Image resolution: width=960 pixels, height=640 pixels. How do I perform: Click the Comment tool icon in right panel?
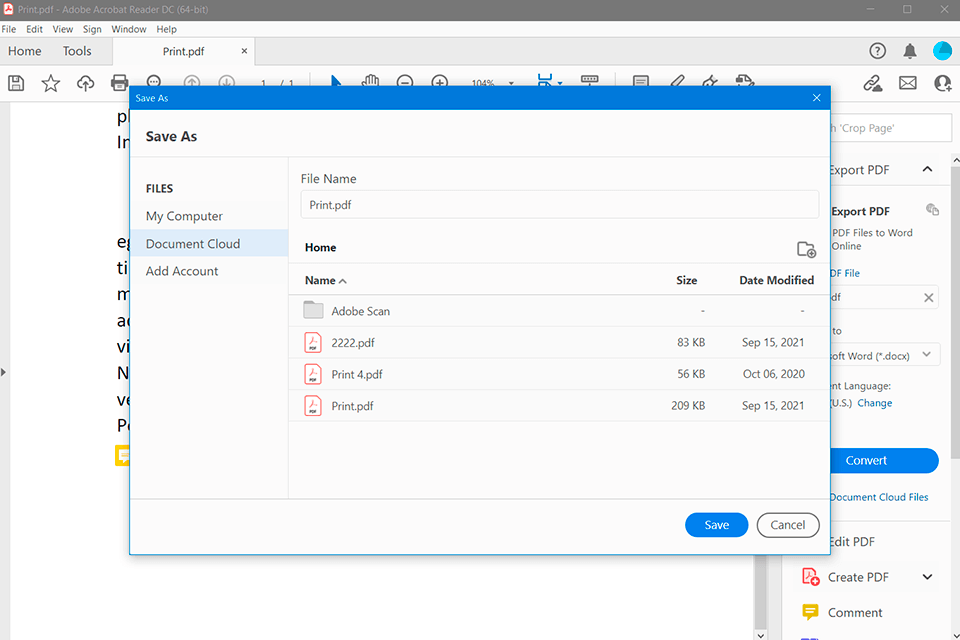[810, 612]
